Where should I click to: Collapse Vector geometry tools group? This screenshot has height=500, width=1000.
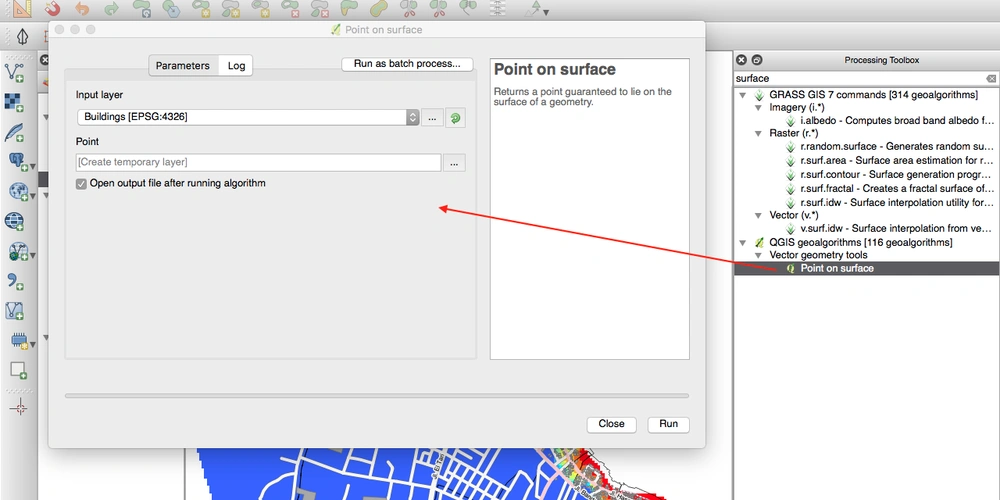(758, 255)
